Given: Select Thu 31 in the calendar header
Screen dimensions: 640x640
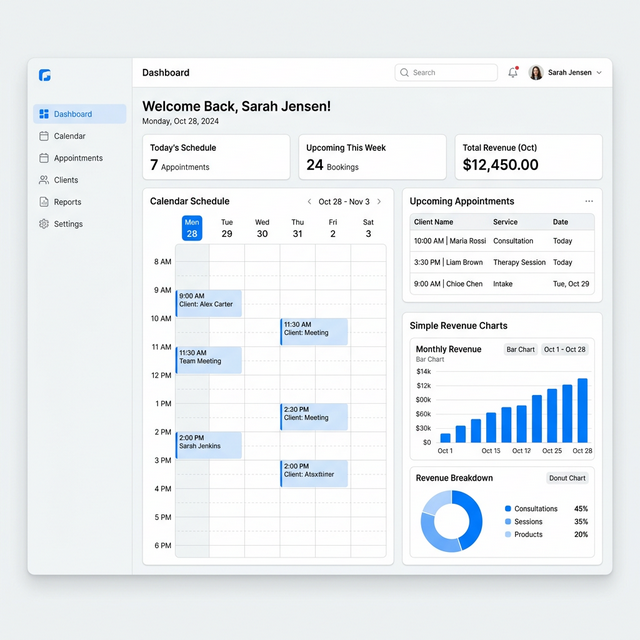Looking at the screenshot, I should [297, 228].
